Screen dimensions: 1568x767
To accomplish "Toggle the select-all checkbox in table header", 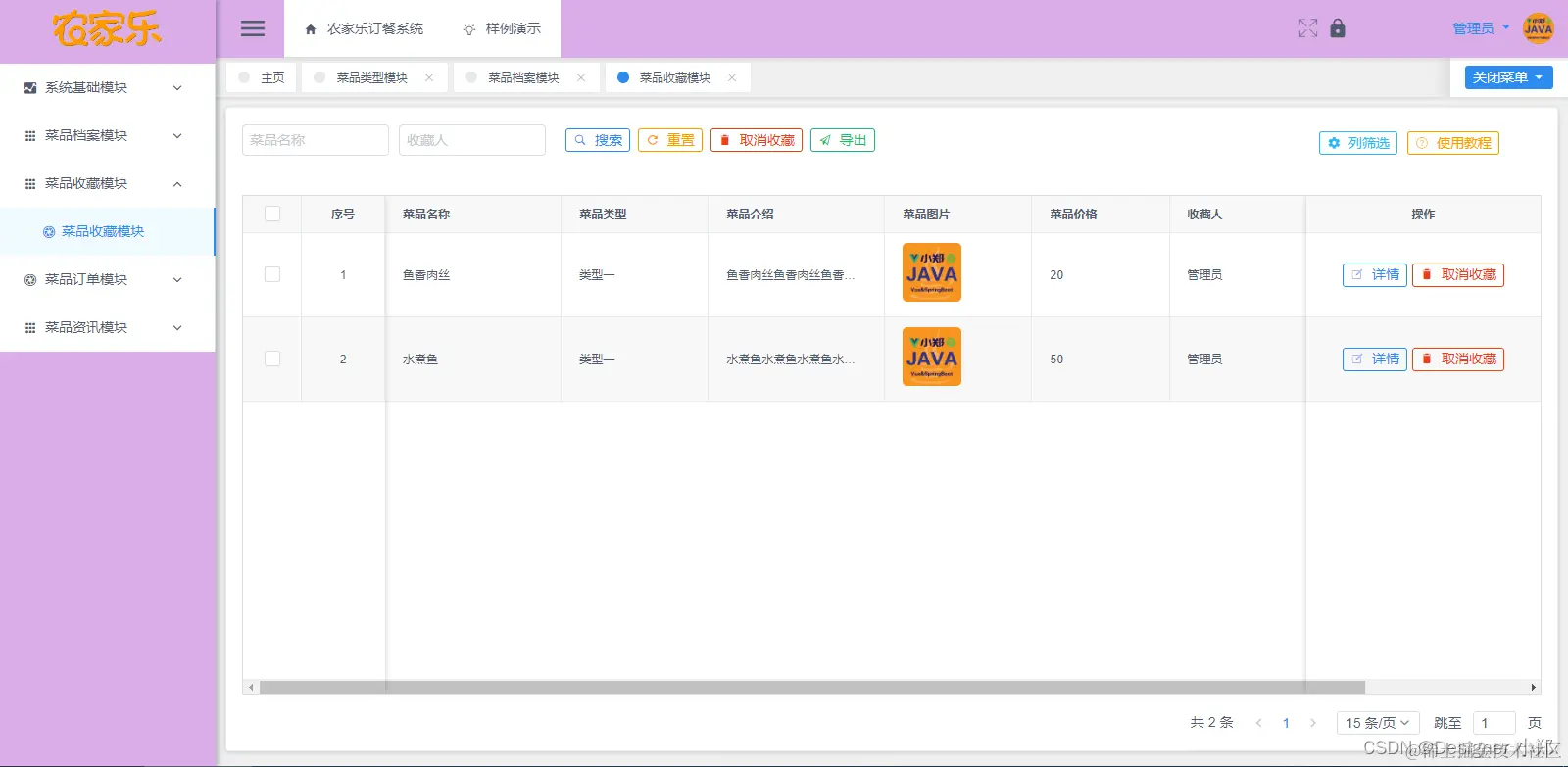I will [x=272, y=214].
